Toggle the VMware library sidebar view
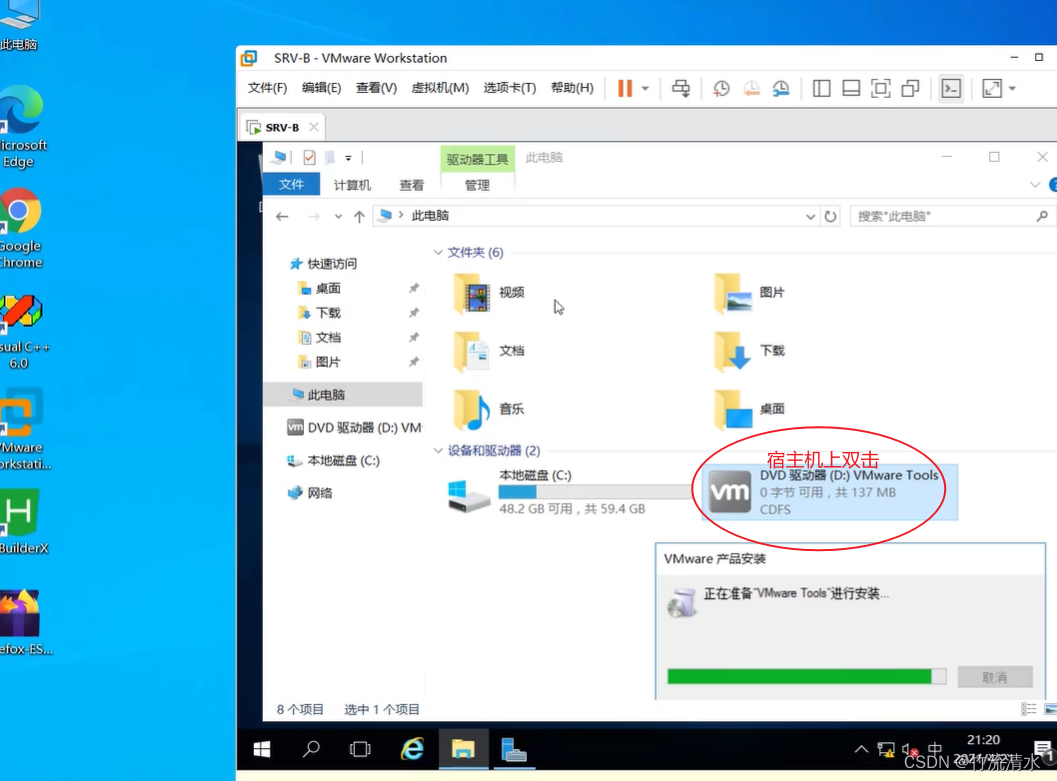 (x=821, y=88)
